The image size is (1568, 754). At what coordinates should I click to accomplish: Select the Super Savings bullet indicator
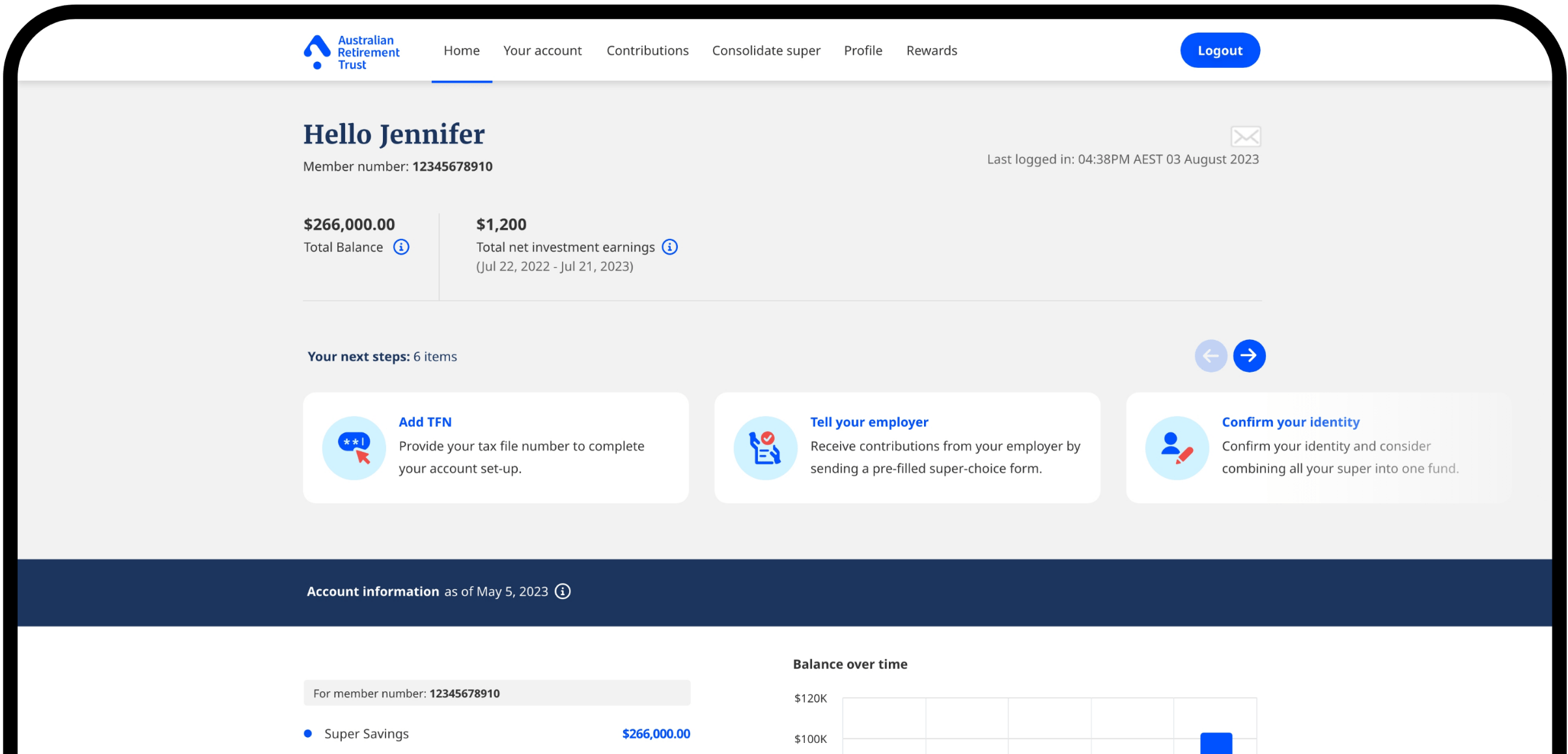point(308,733)
